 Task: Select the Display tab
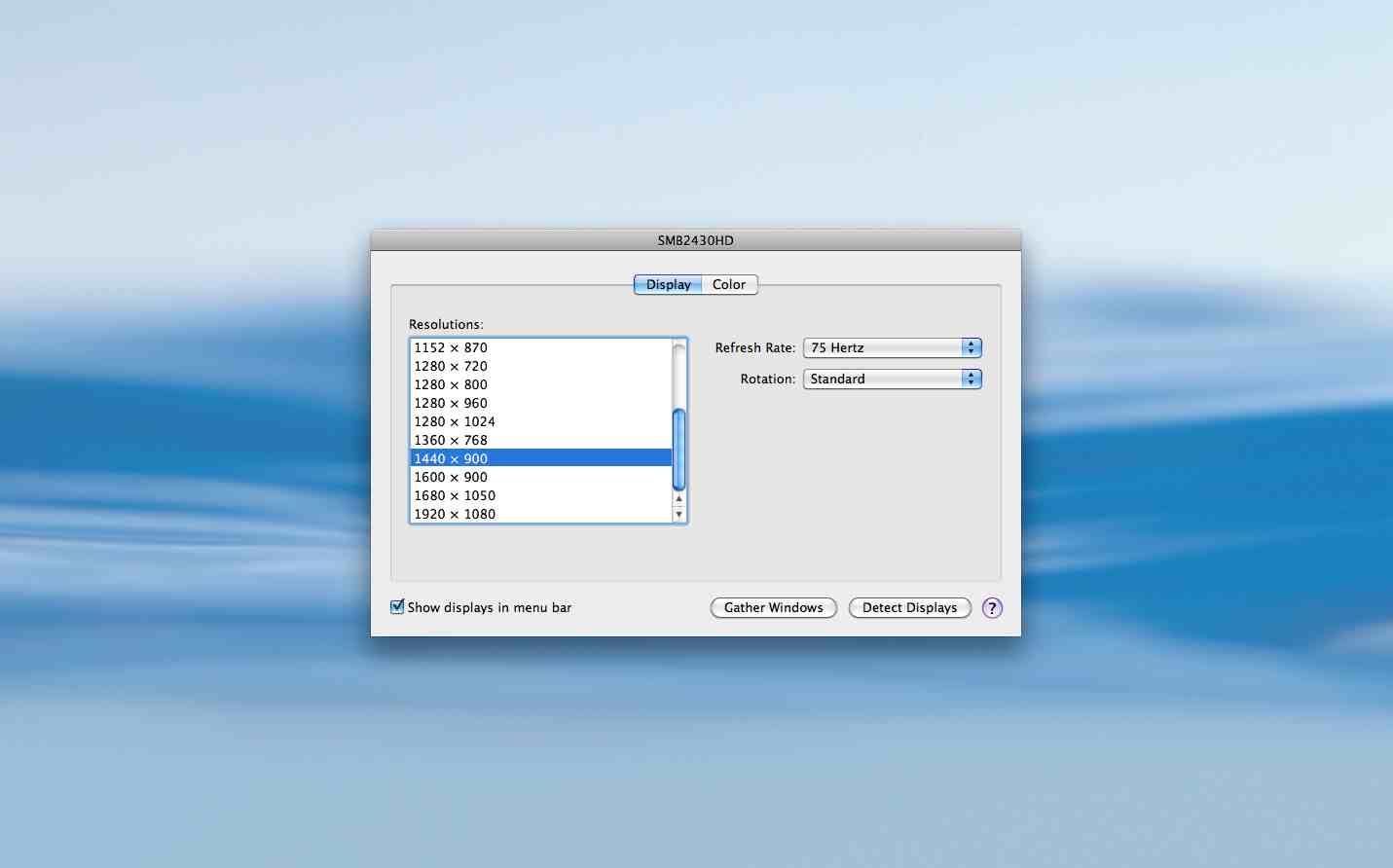point(668,285)
